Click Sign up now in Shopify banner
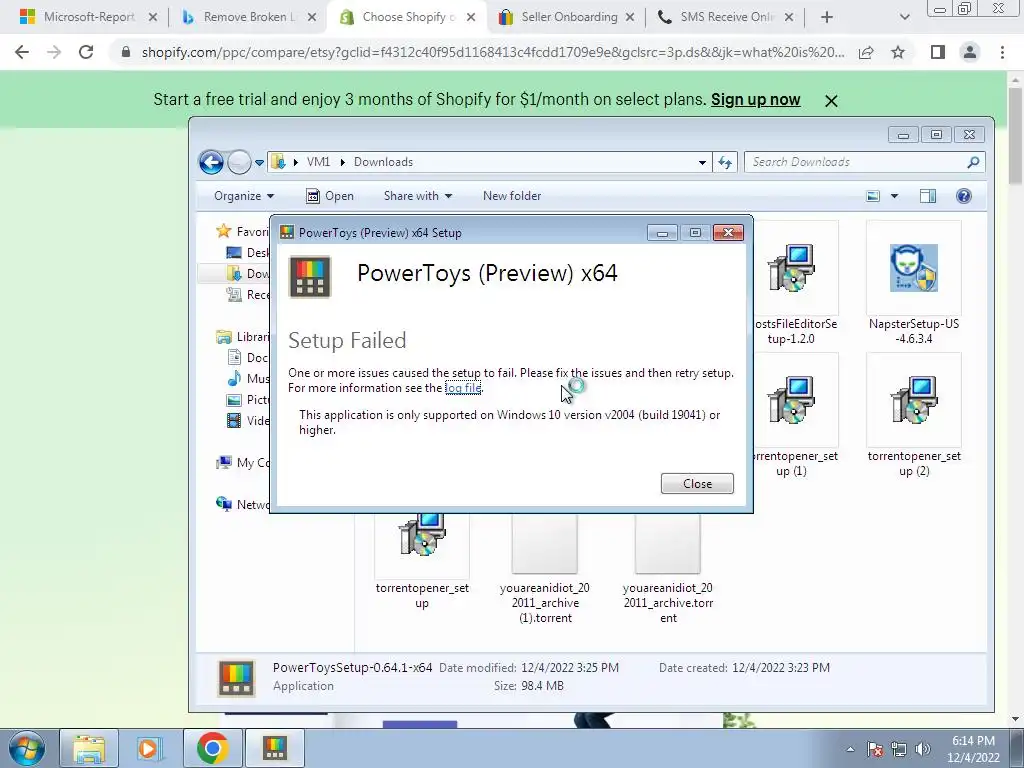Image resolution: width=1024 pixels, height=768 pixels. (756, 99)
